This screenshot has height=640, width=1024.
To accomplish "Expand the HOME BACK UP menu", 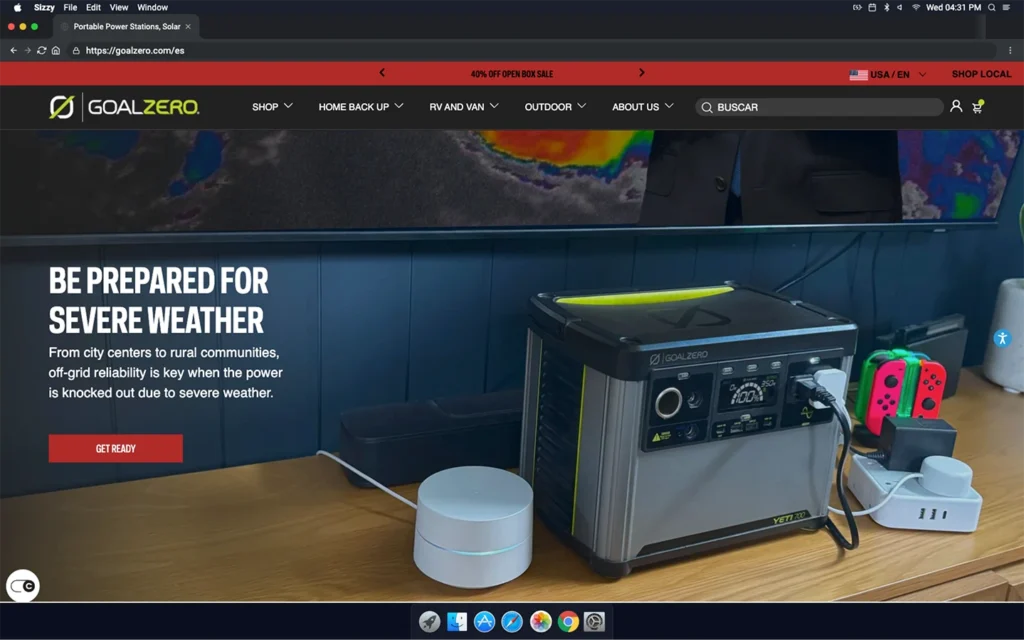I will pyautogui.click(x=360, y=107).
